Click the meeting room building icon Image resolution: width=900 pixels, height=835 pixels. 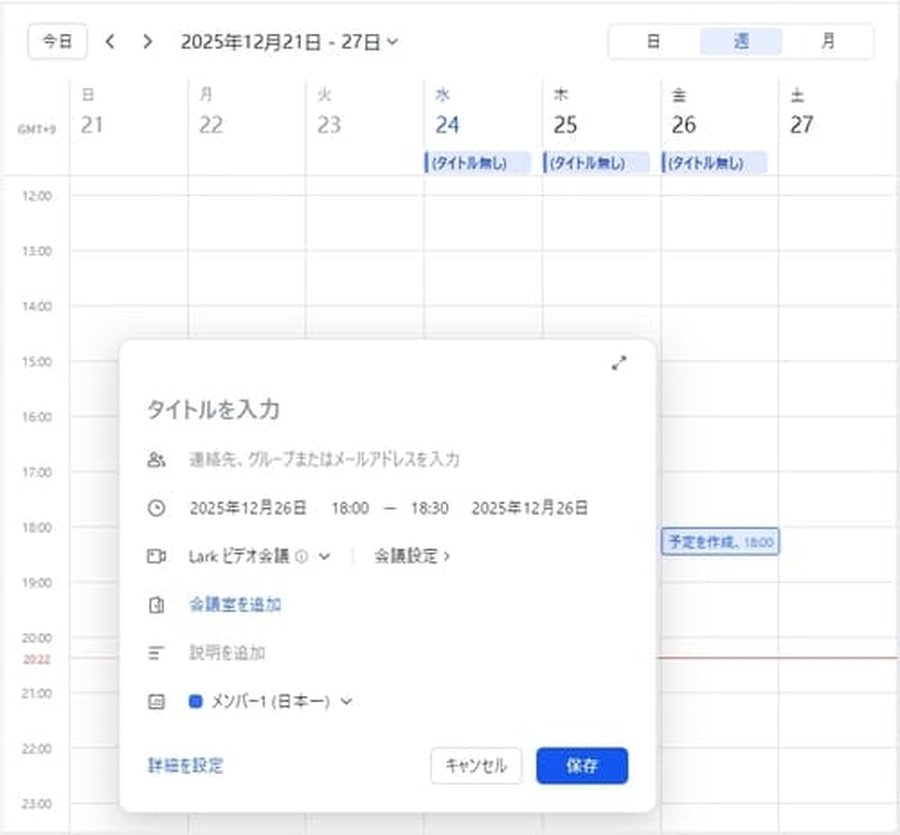click(x=155, y=605)
